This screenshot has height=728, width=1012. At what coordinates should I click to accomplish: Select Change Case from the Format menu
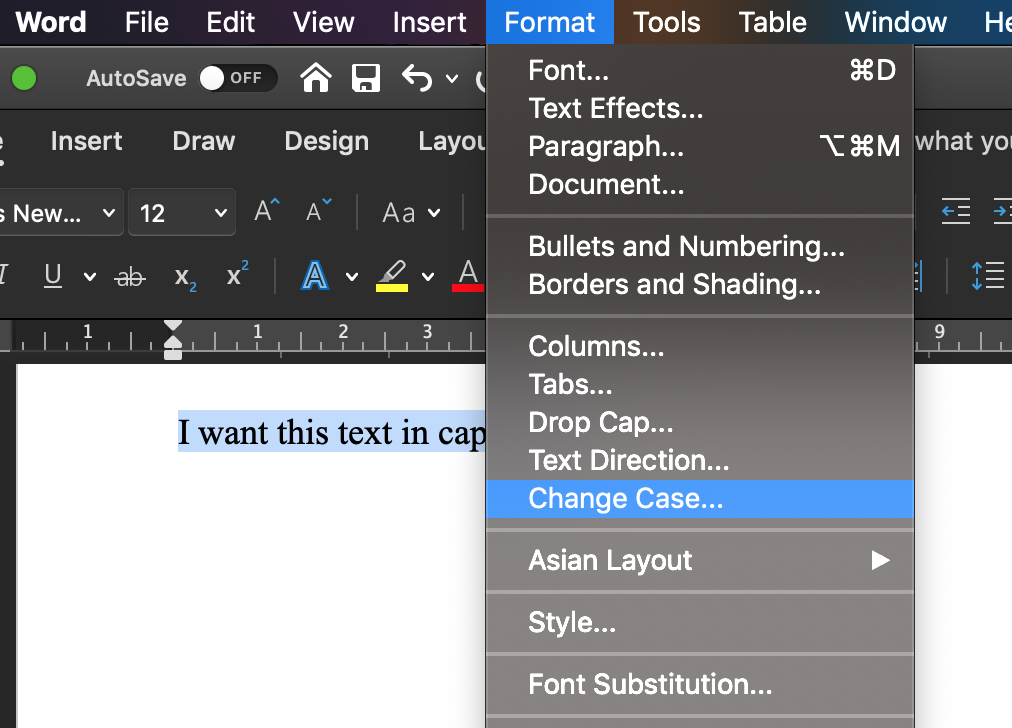click(627, 498)
